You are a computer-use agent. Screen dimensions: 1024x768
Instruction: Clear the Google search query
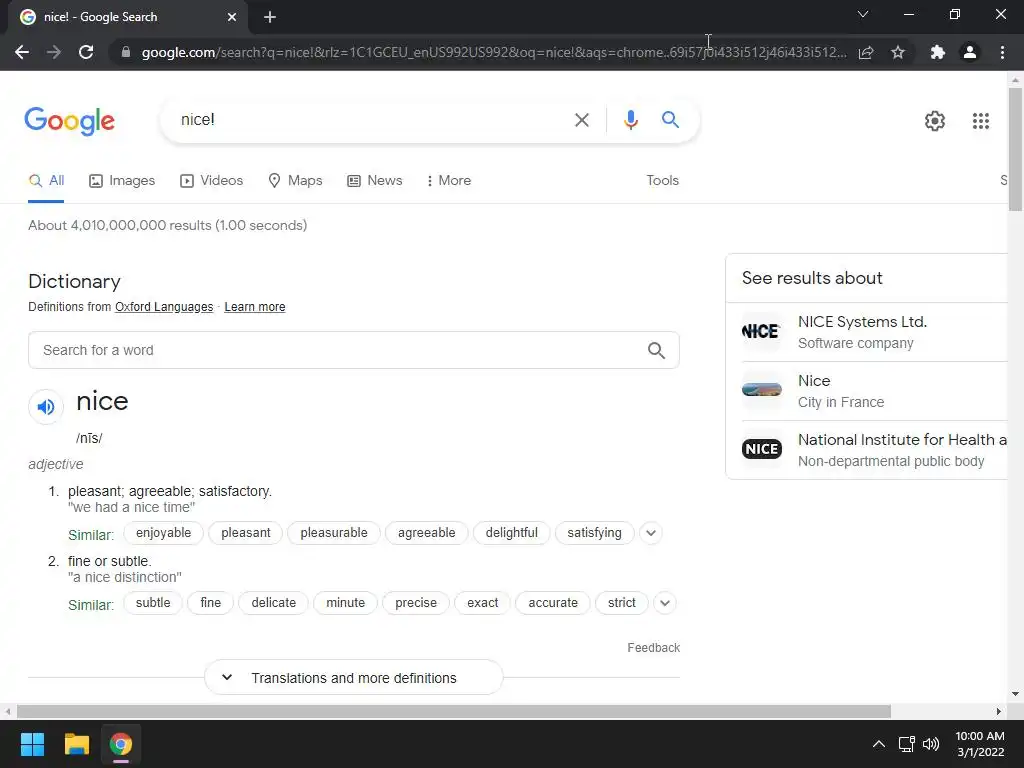click(581, 120)
